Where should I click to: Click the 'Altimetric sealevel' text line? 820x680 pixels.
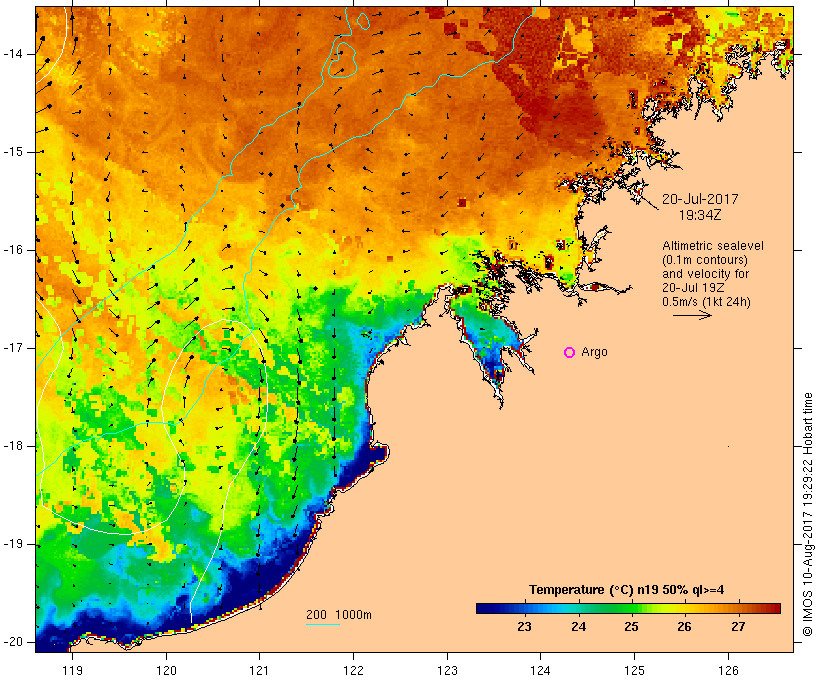pos(713,246)
